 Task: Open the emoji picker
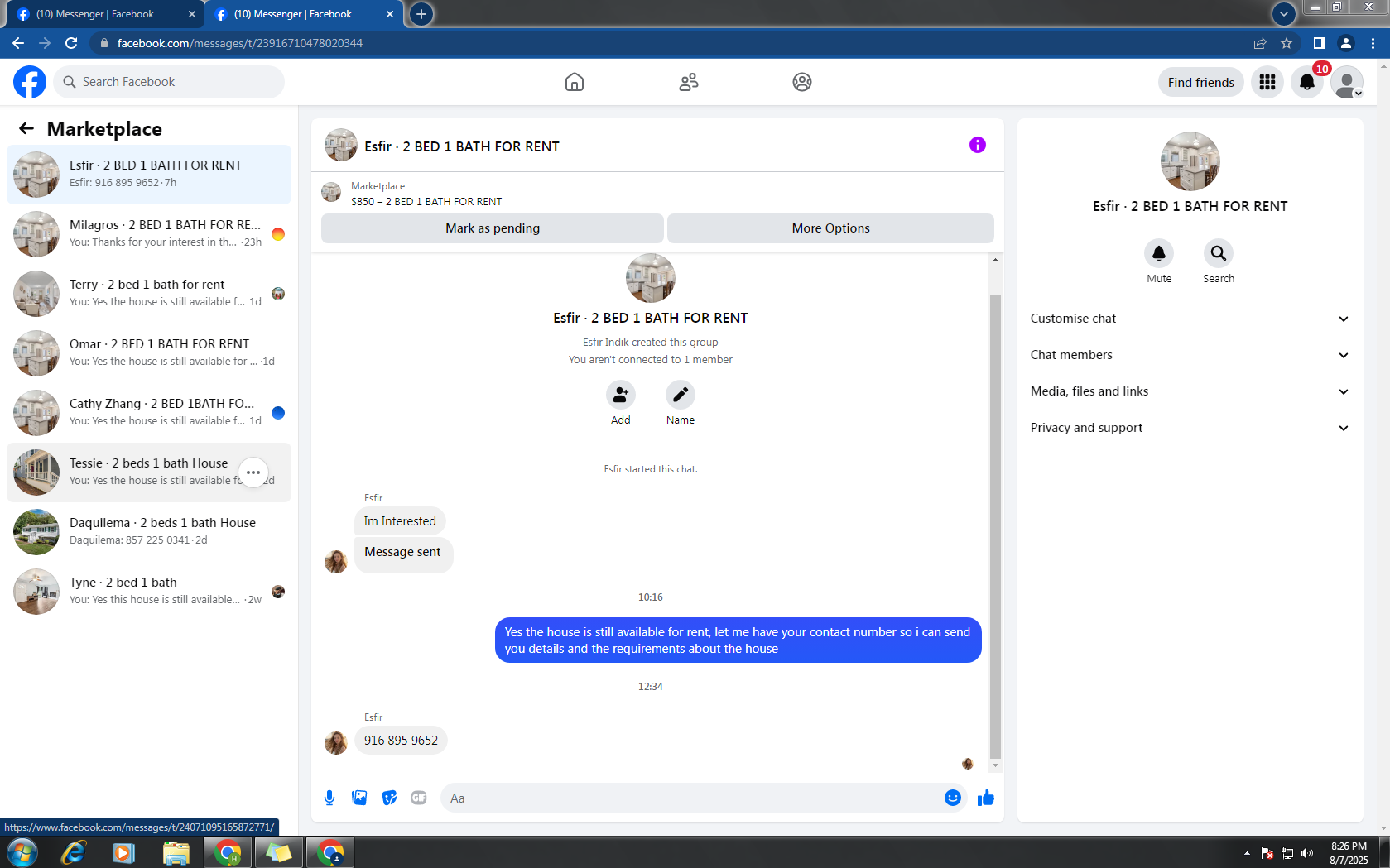(x=953, y=798)
